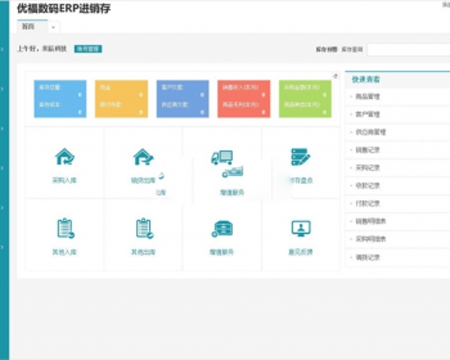Click the storage box icon for 增值服务

(x=222, y=229)
